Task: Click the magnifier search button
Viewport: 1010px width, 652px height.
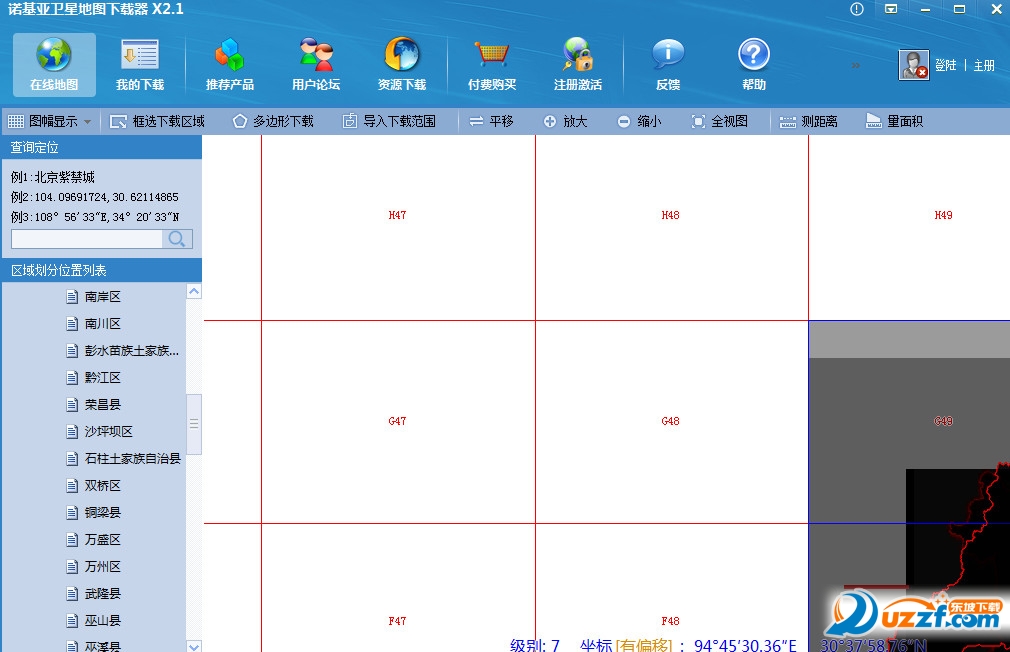Action: (x=177, y=239)
